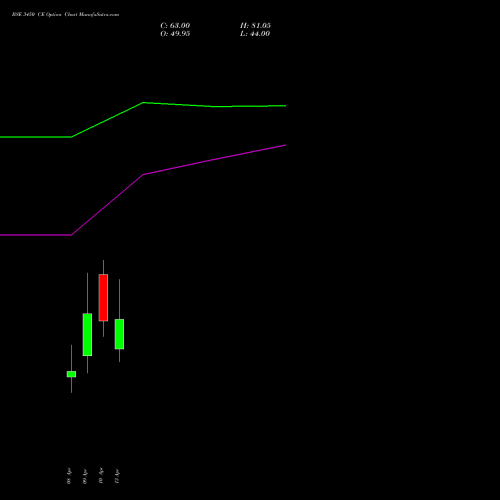500x500 pixels.
Task: Select the open value 'O: 49.95'
Action: (x=175, y=34)
